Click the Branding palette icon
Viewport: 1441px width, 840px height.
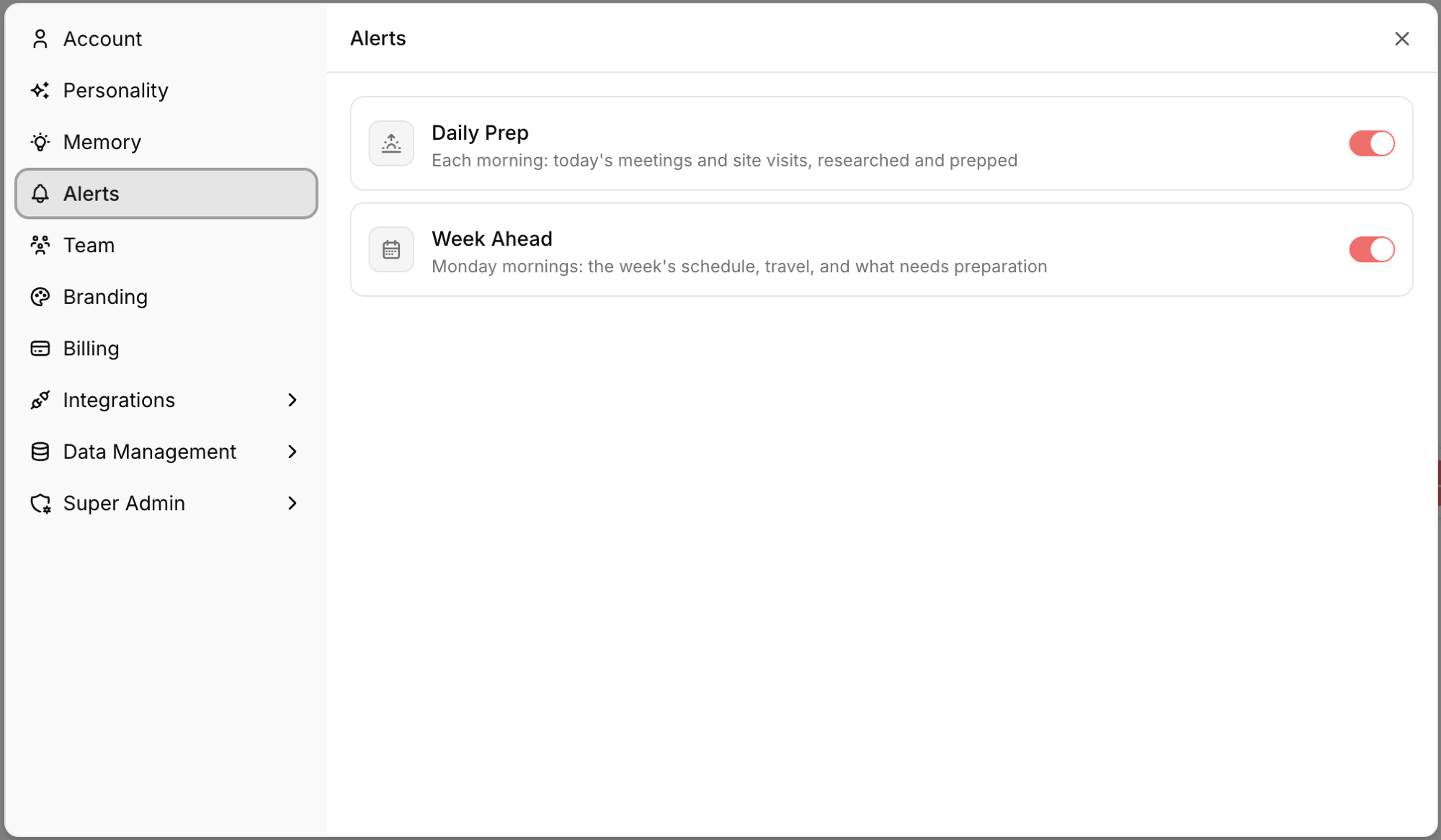pyautogui.click(x=40, y=297)
